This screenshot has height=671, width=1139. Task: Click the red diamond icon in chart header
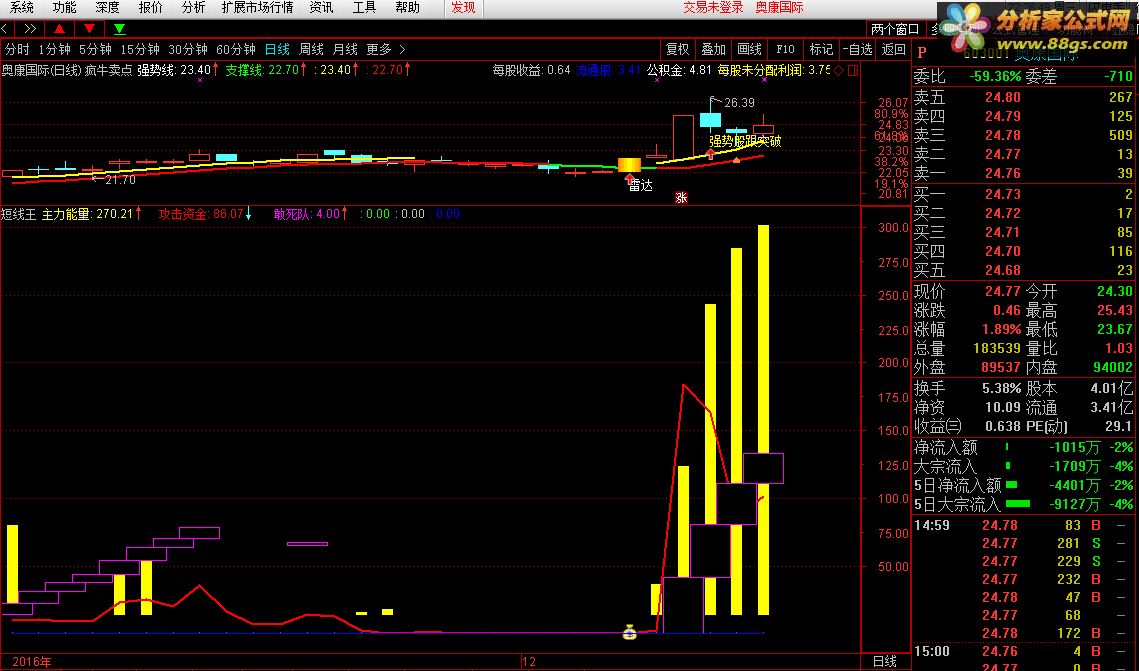tap(839, 70)
